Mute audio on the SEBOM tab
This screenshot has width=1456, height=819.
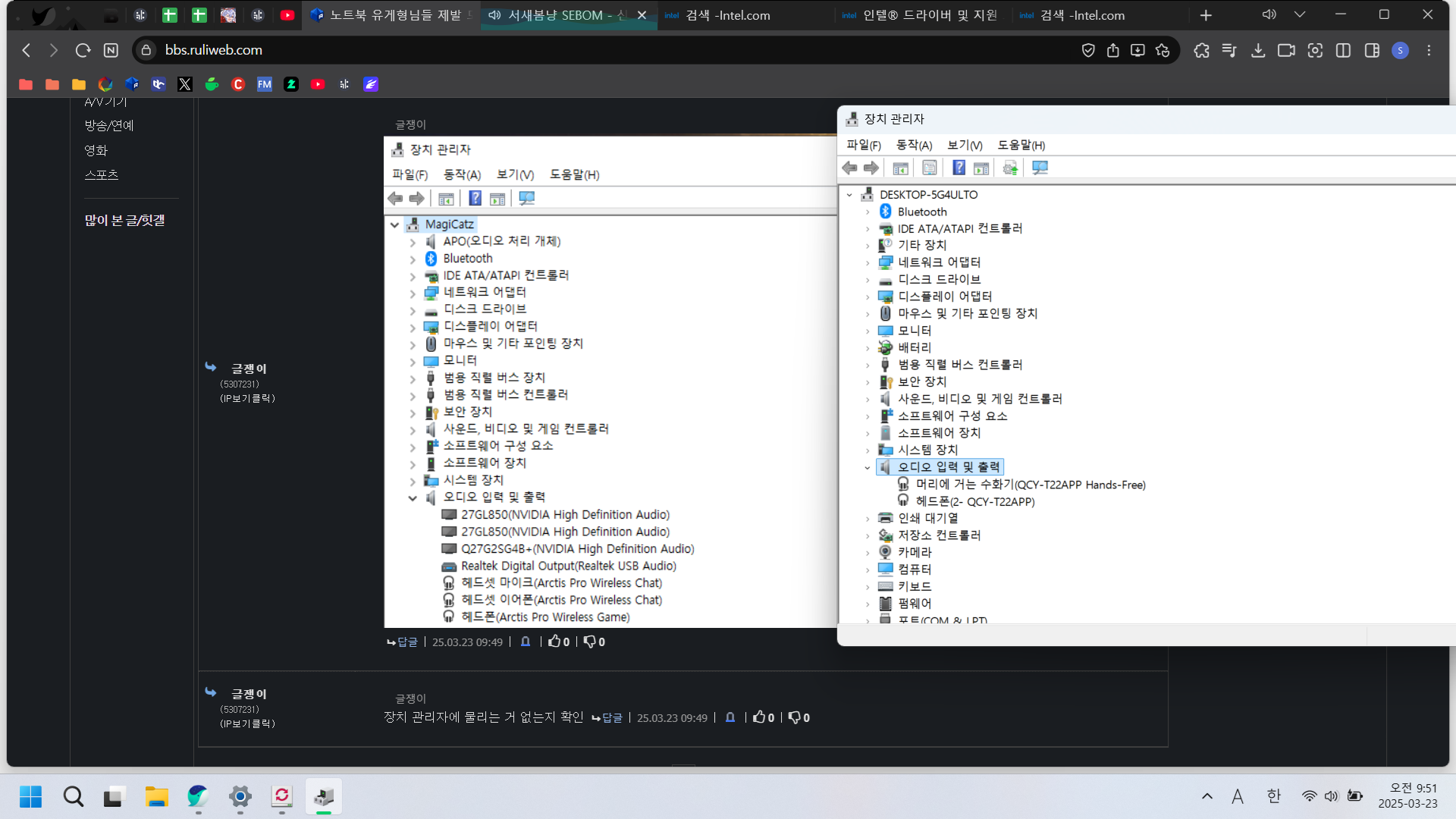(495, 15)
